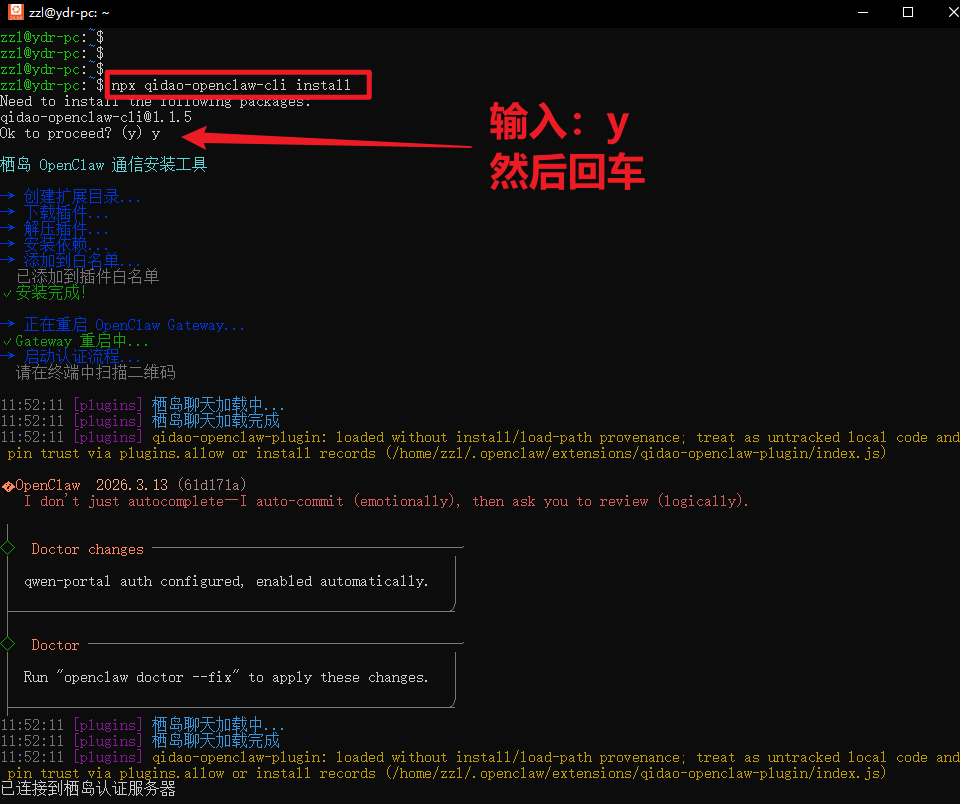Click the 已连接到栖岛认证服务器 status line
This screenshot has height=804, width=960.
tap(88, 790)
